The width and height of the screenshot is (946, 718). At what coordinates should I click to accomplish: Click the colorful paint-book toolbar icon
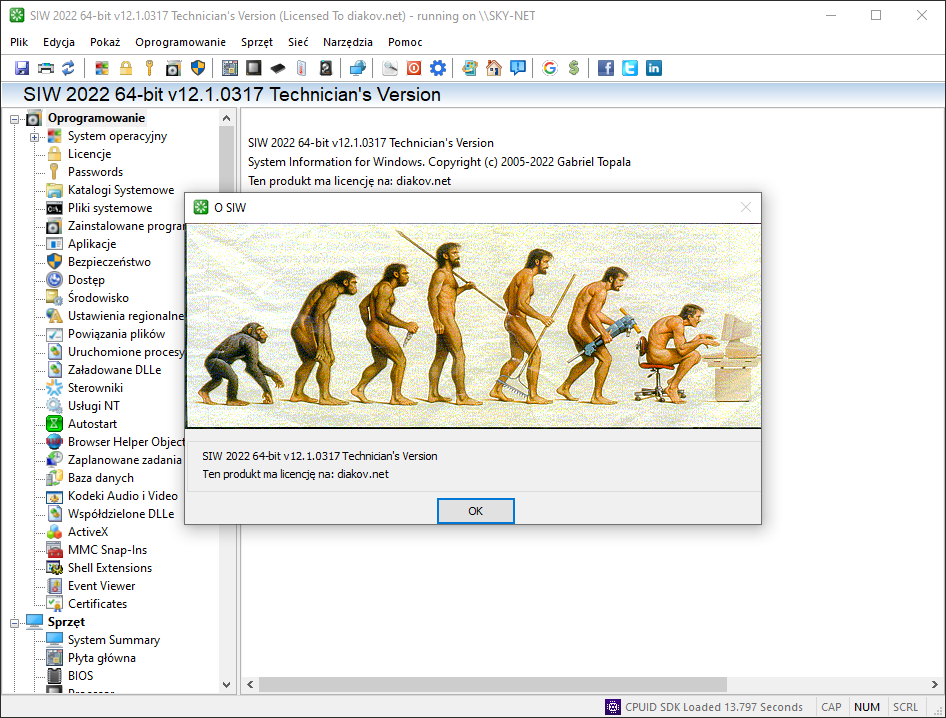(x=470, y=68)
